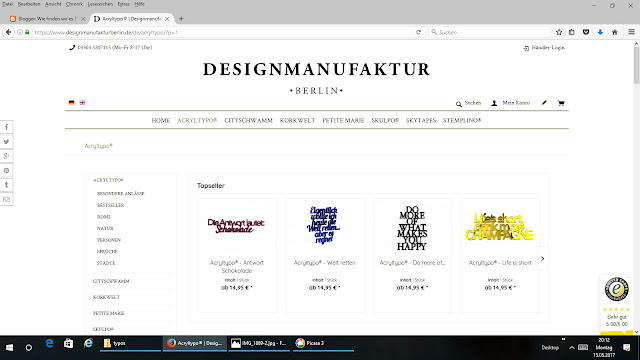Open Hilfe menu
This screenshot has height=360, width=640.
tap(140, 4)
